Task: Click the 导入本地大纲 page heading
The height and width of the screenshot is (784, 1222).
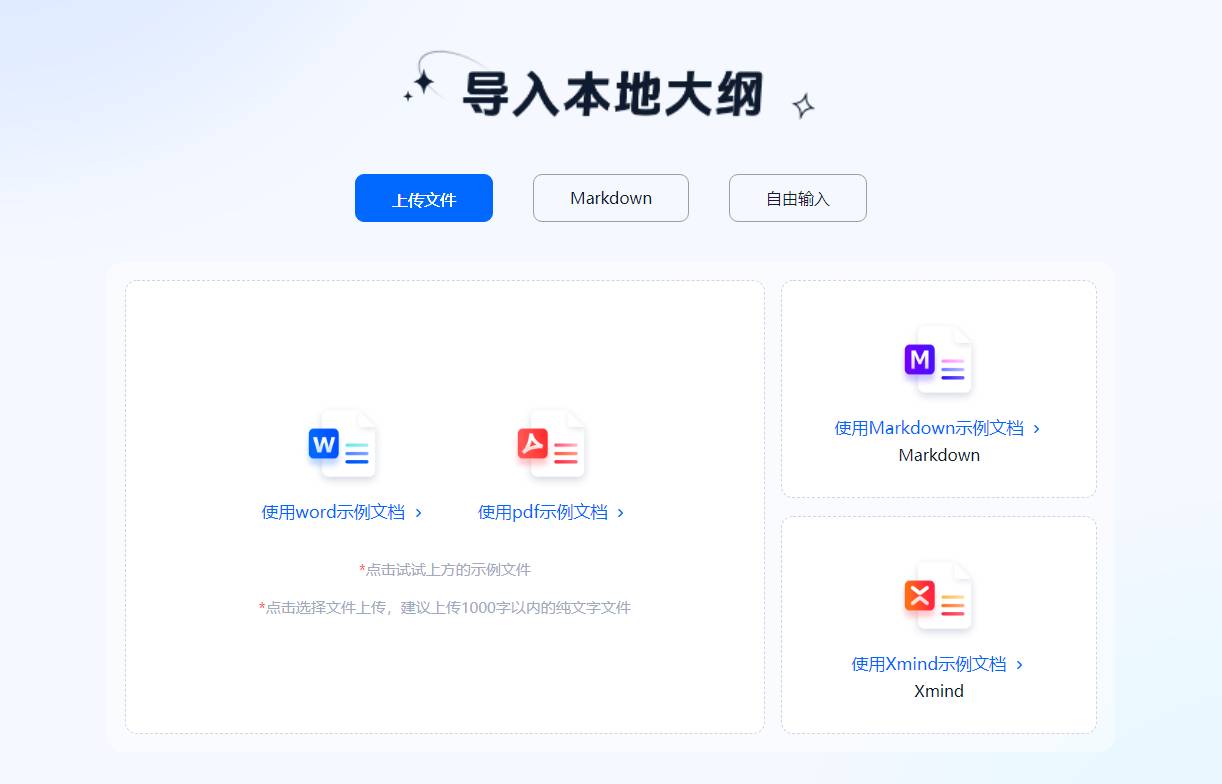Action: [612, 94]
